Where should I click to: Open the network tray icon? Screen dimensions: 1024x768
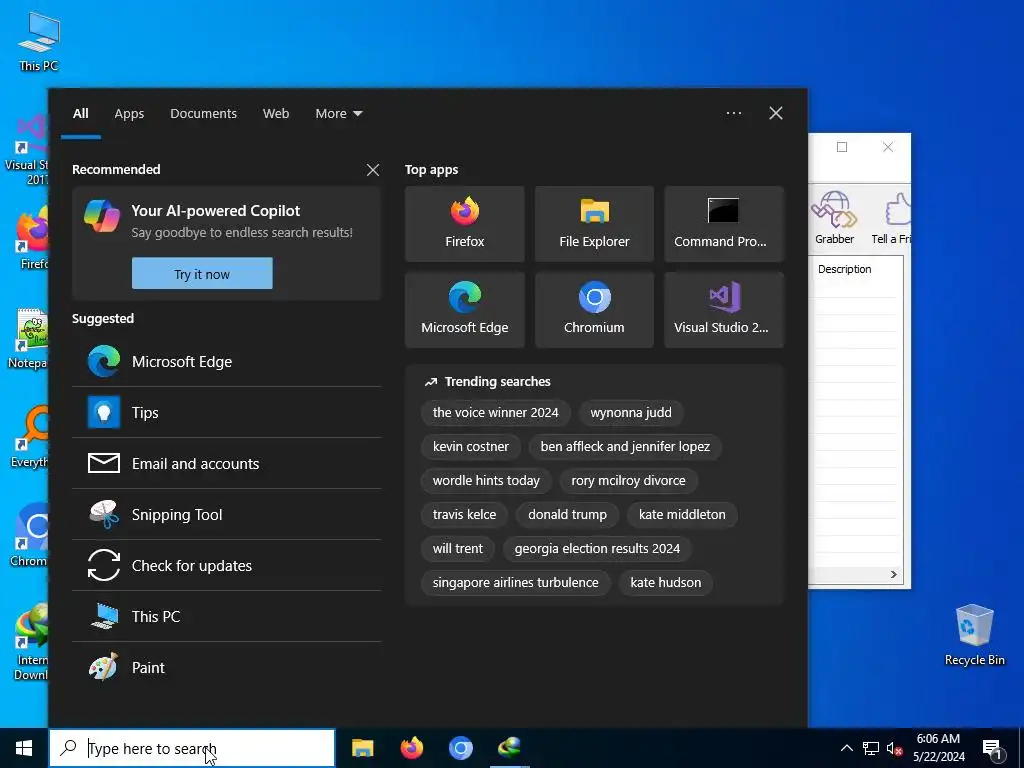click(x=871, y=748)
